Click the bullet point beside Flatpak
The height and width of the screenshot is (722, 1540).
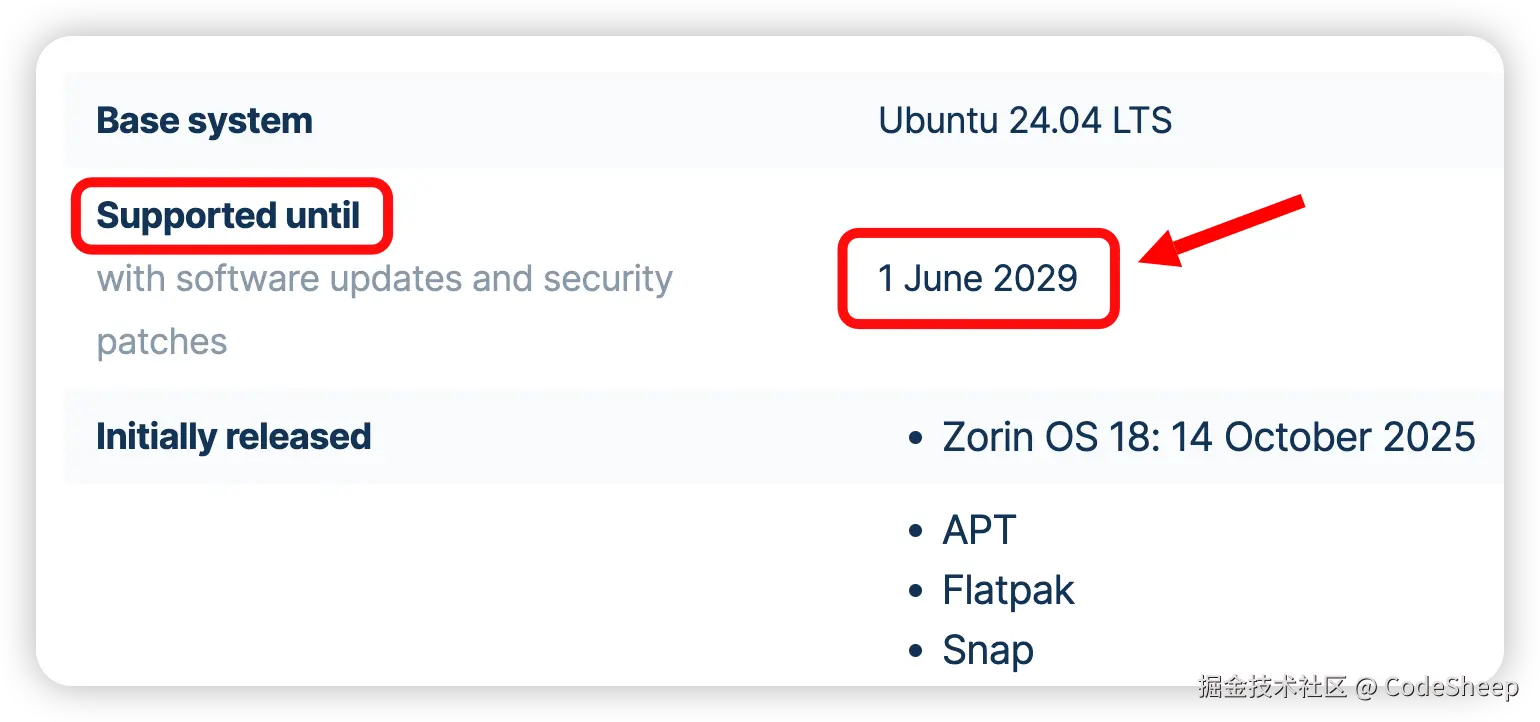coord(914,591)
